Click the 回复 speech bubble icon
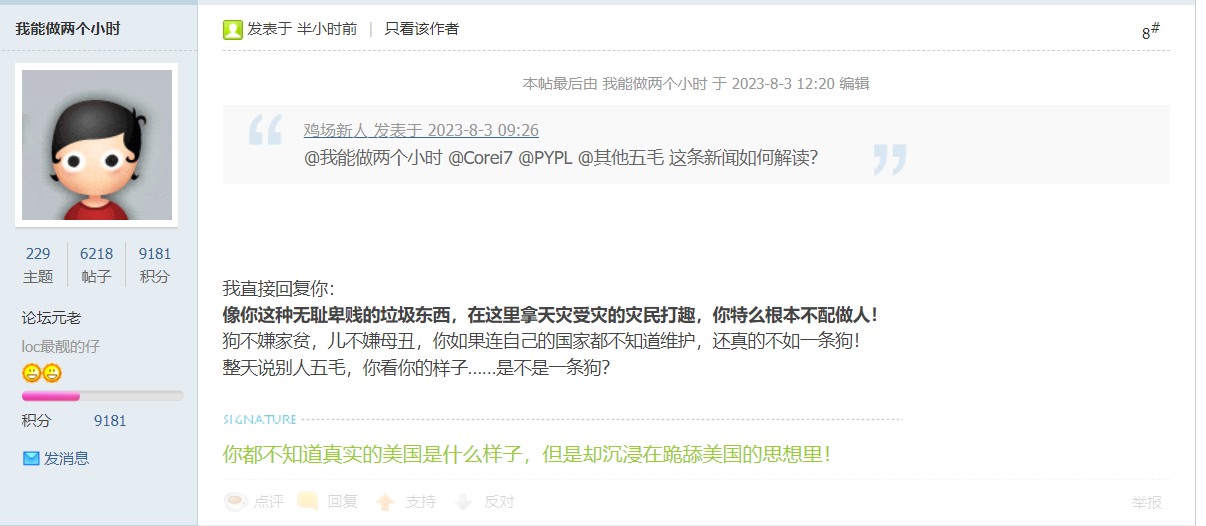Viewport: 1206px width, 526px height. pyautogui.click(x=308, y=501)
